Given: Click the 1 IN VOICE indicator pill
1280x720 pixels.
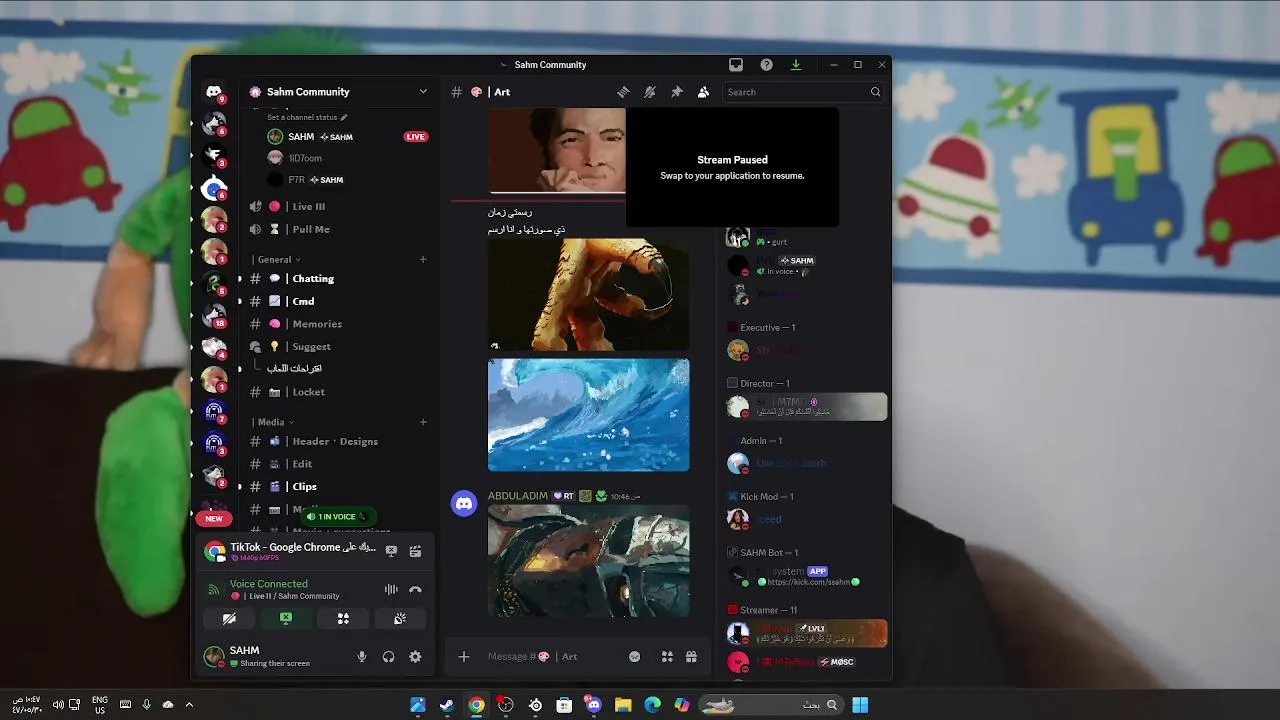Looking at the screenshot, I should pyautogui.click(x=337, y=517).
